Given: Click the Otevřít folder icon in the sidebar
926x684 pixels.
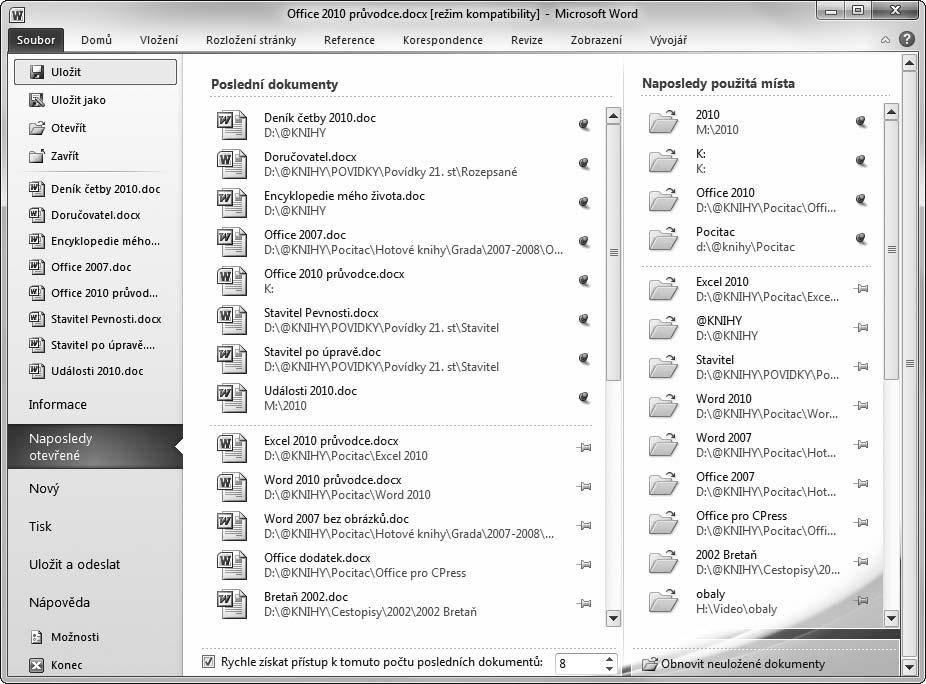Looking at the screenshot, I should [x=37, y=128].
